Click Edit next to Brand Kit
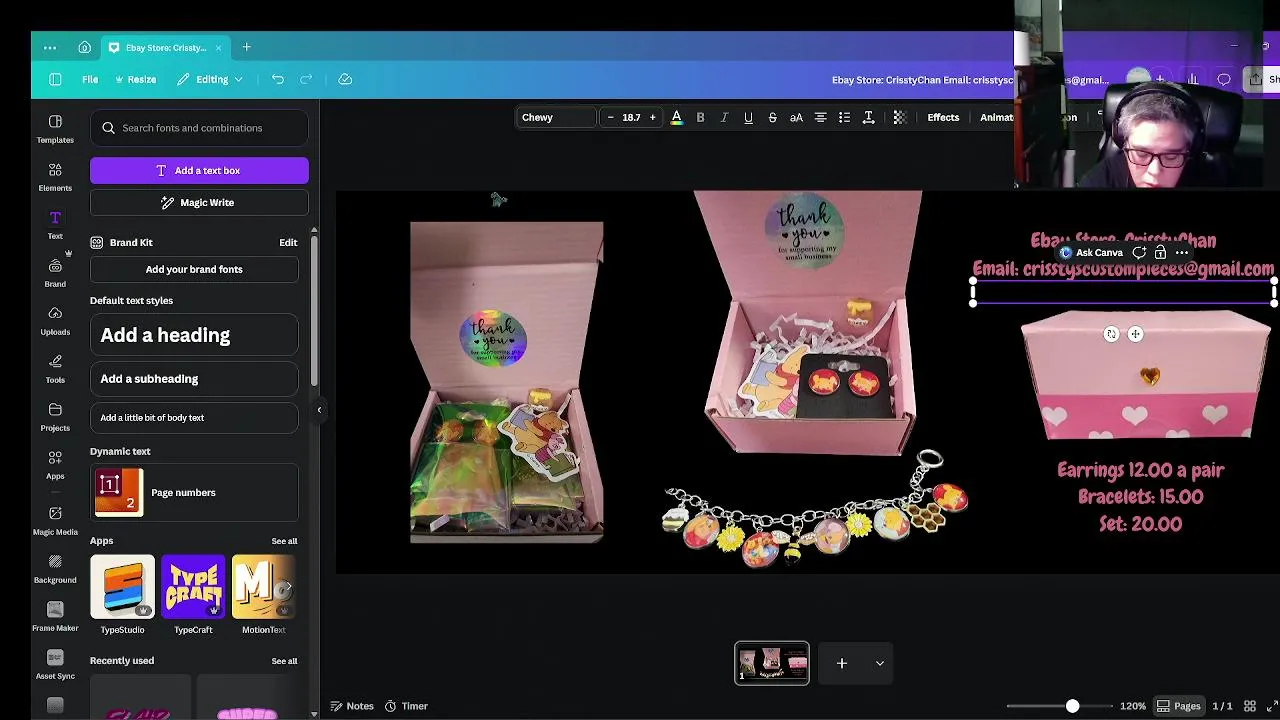This screenshot has width=1280, height=720. 288,242
